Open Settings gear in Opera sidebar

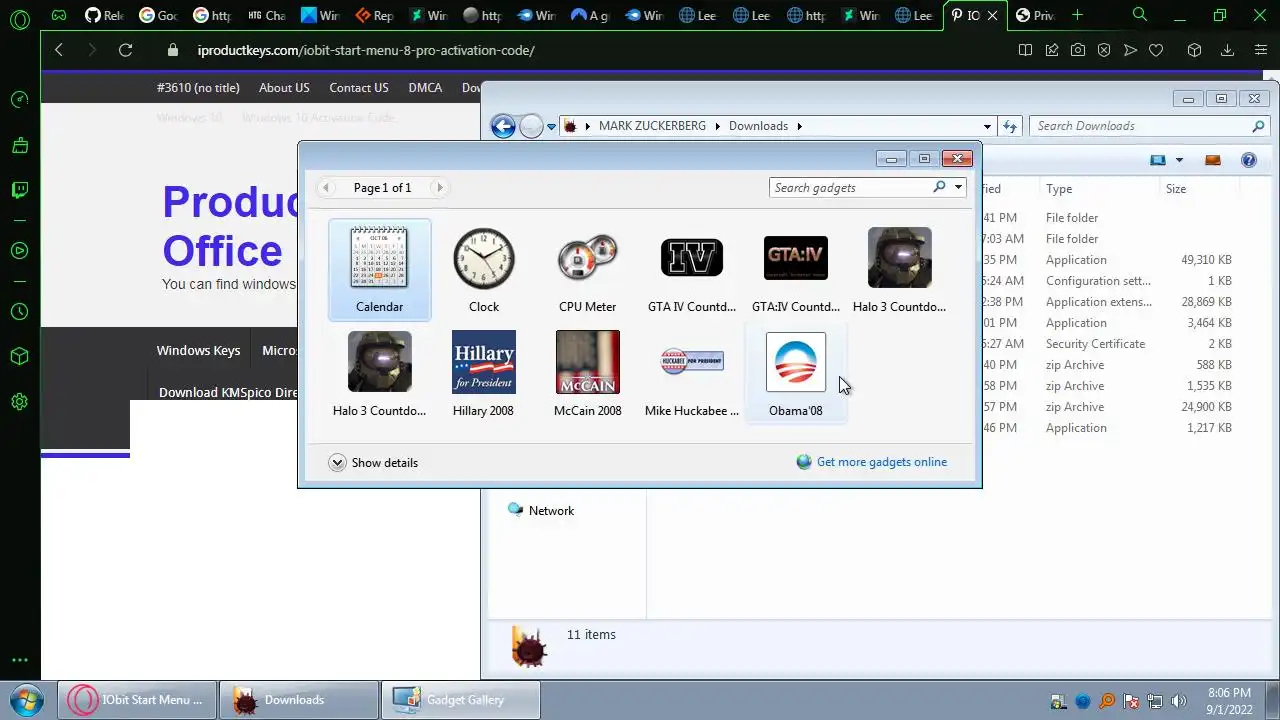click(x=19, y=402)
